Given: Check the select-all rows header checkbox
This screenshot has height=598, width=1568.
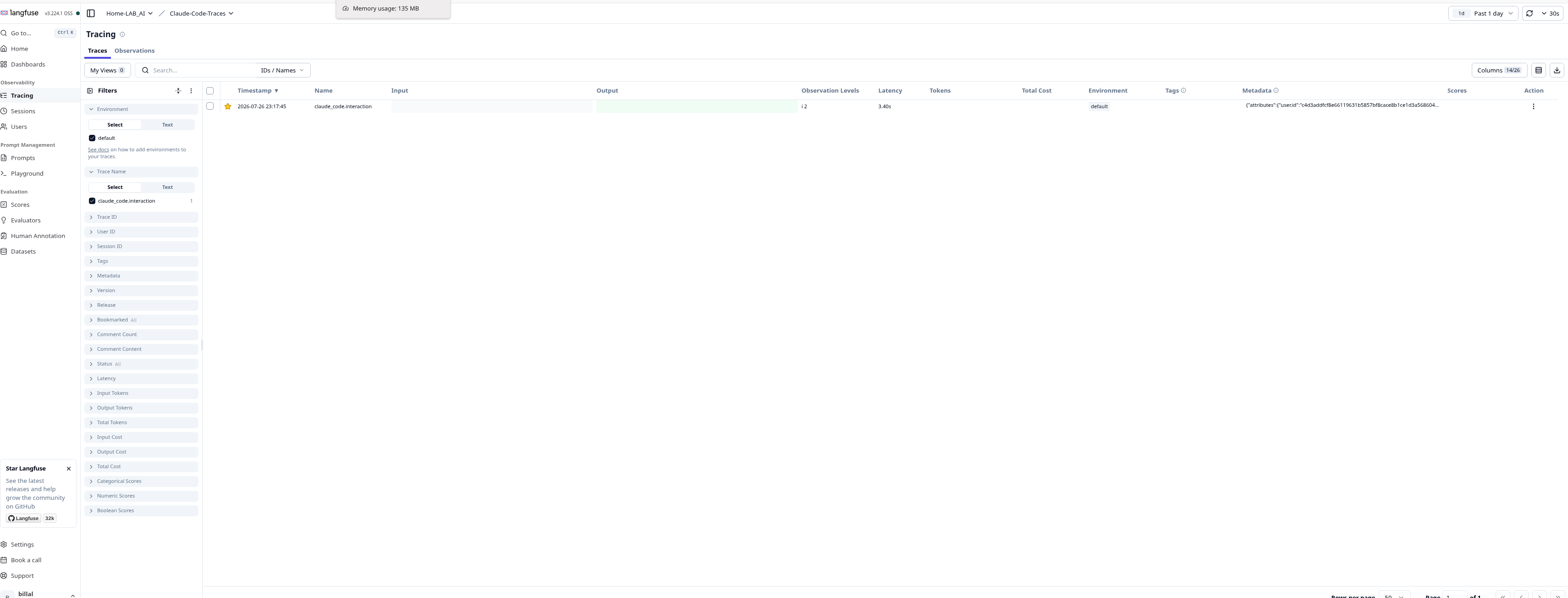Looking at the screenshot, I should click(x=210, y=91).
